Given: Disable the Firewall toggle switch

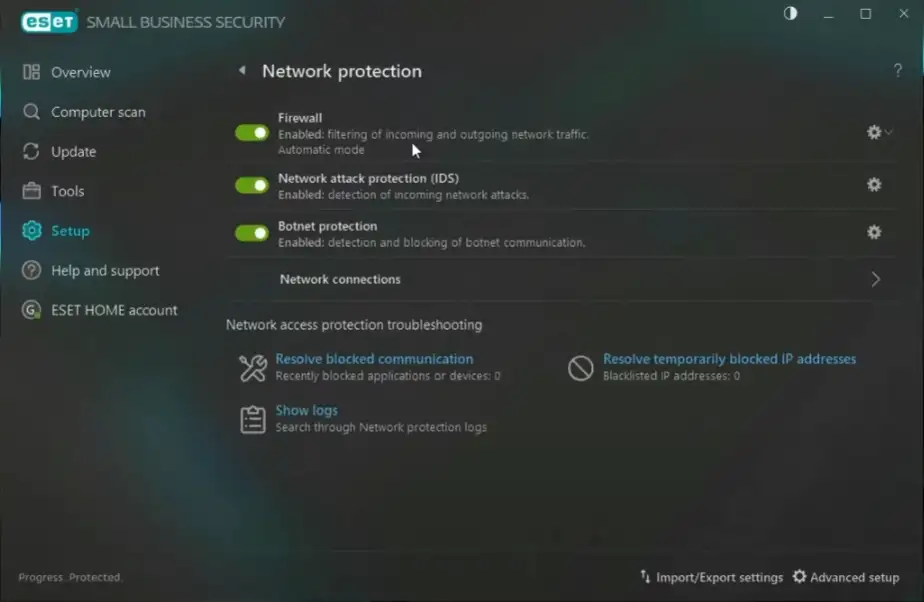Looking at the screenshot, I should point(252,133).
